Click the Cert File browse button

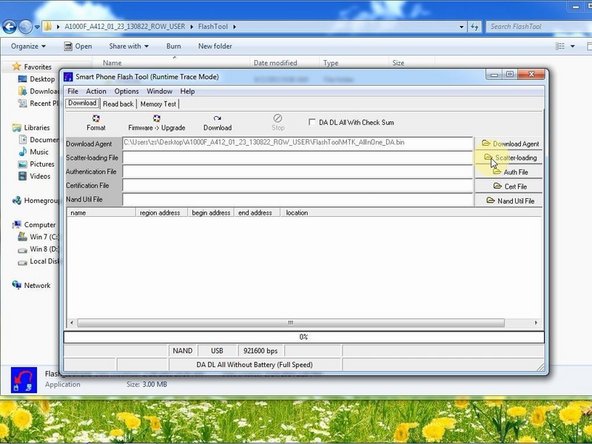tap(509, 186)
